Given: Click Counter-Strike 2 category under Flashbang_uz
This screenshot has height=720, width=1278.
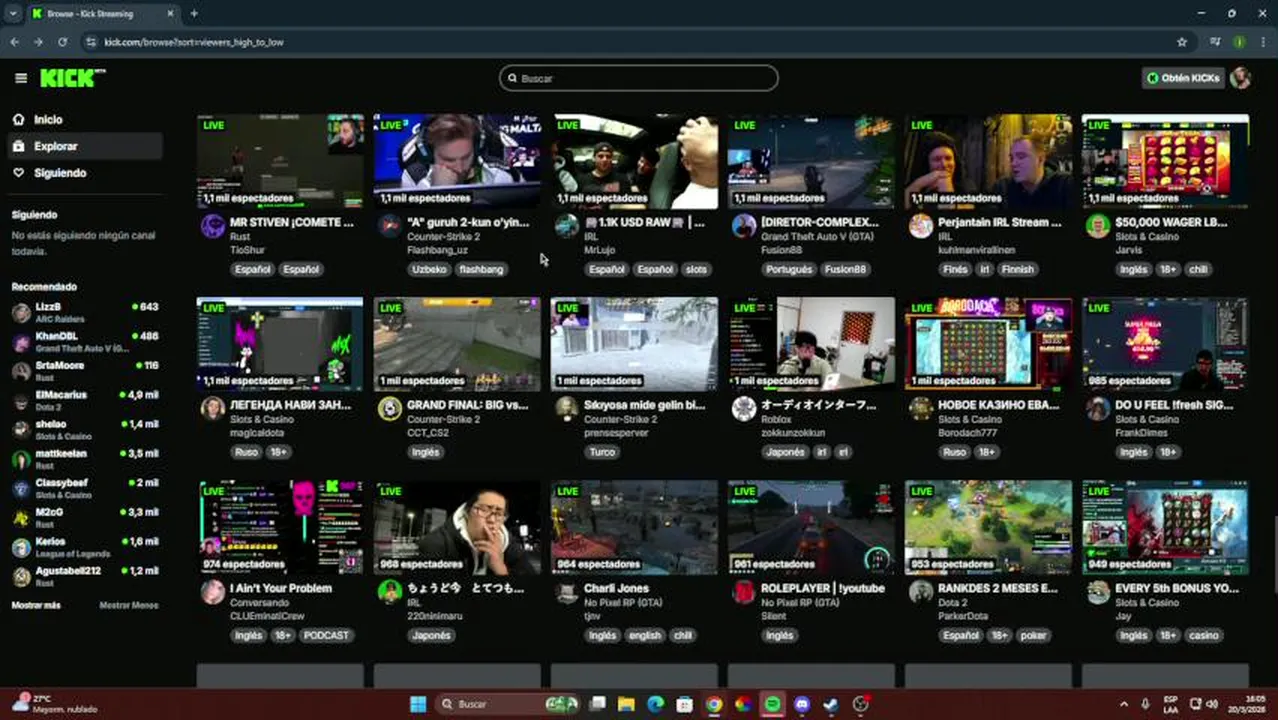Looking at the screenshot, I should coord(443,237).
